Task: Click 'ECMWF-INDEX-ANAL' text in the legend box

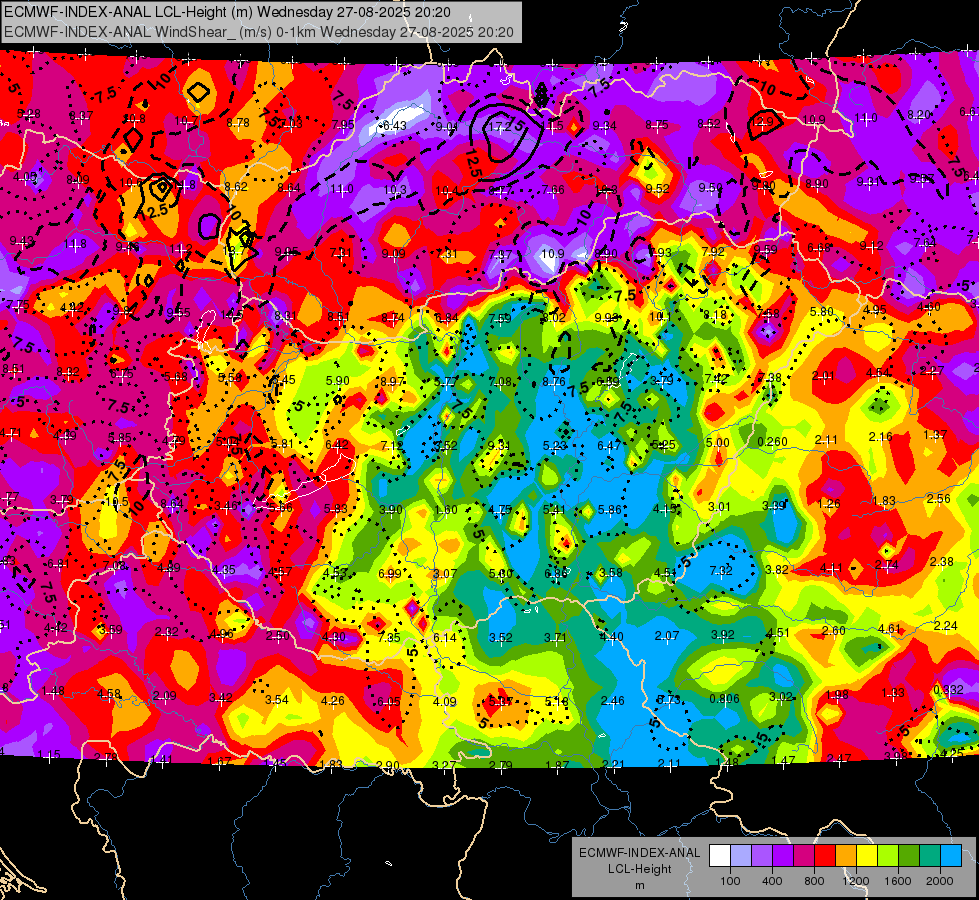Action: (x=639, y=853)
